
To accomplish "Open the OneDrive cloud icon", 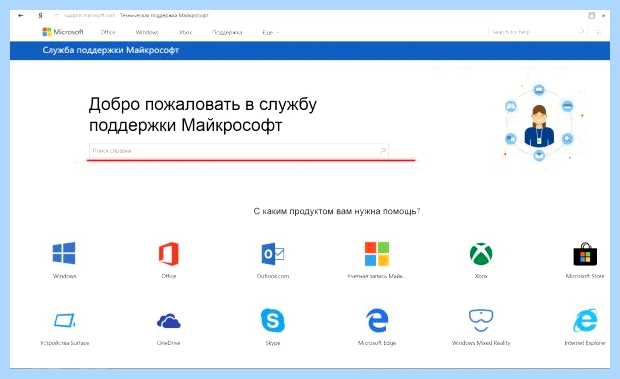I will 169,321.
